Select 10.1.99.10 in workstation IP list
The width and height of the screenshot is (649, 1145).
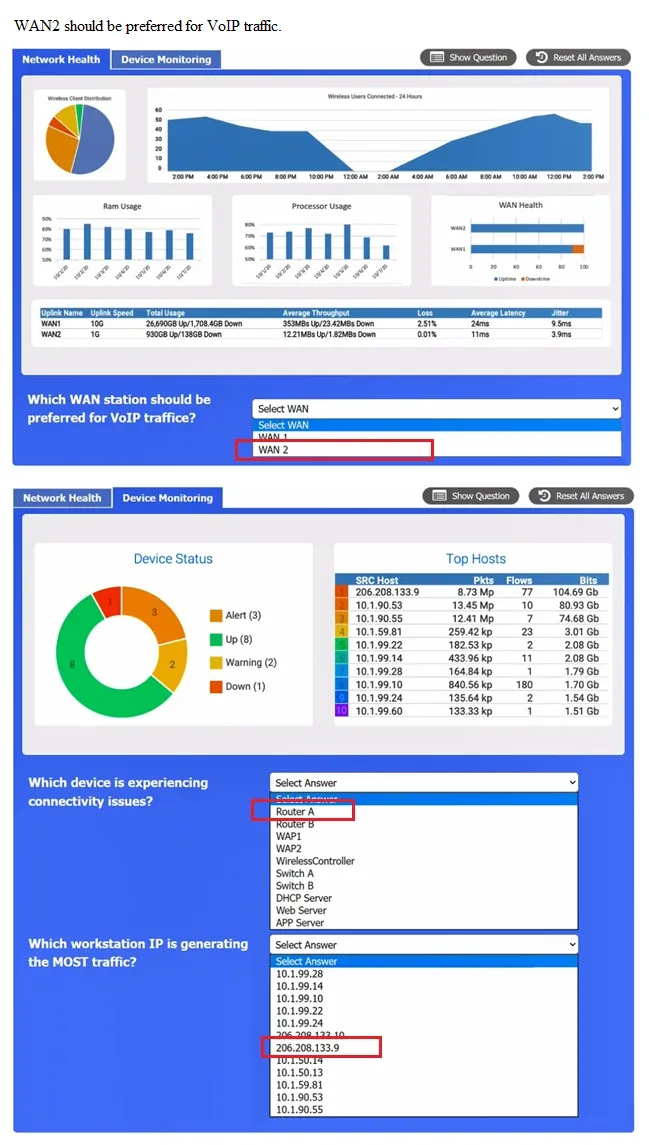(423, 998)
